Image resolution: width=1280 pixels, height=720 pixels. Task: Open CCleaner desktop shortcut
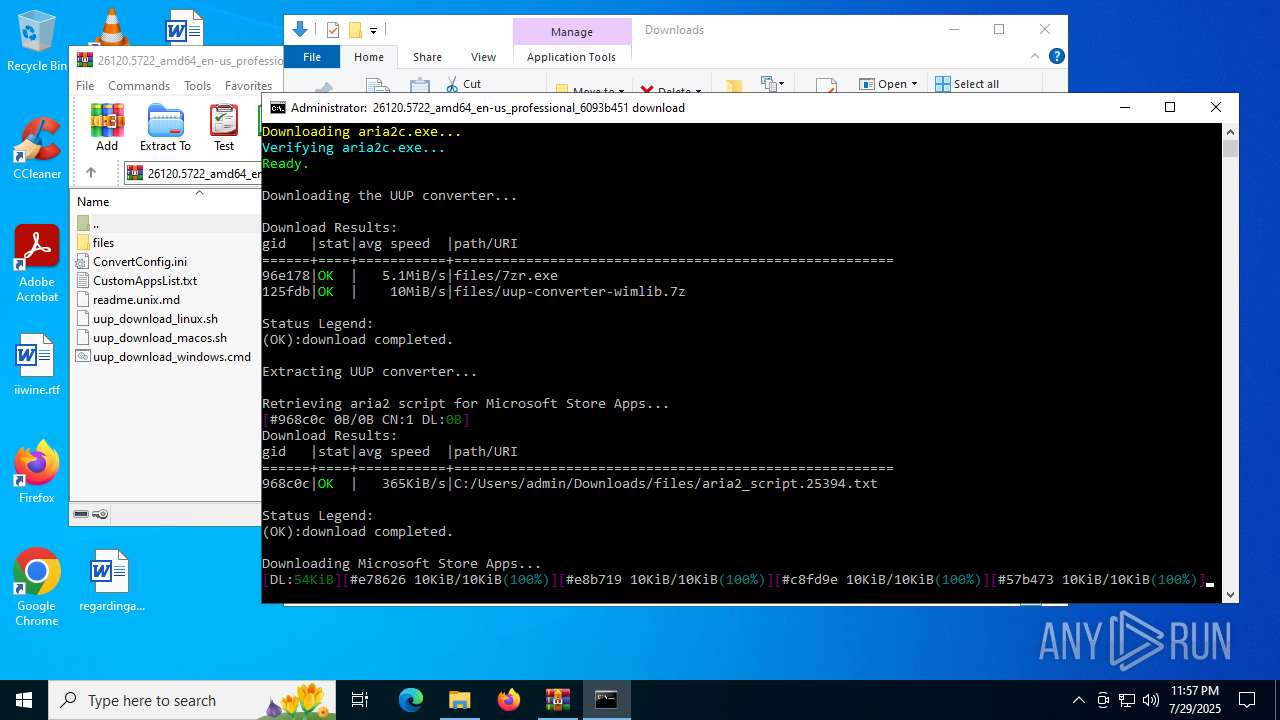point(37,149)
